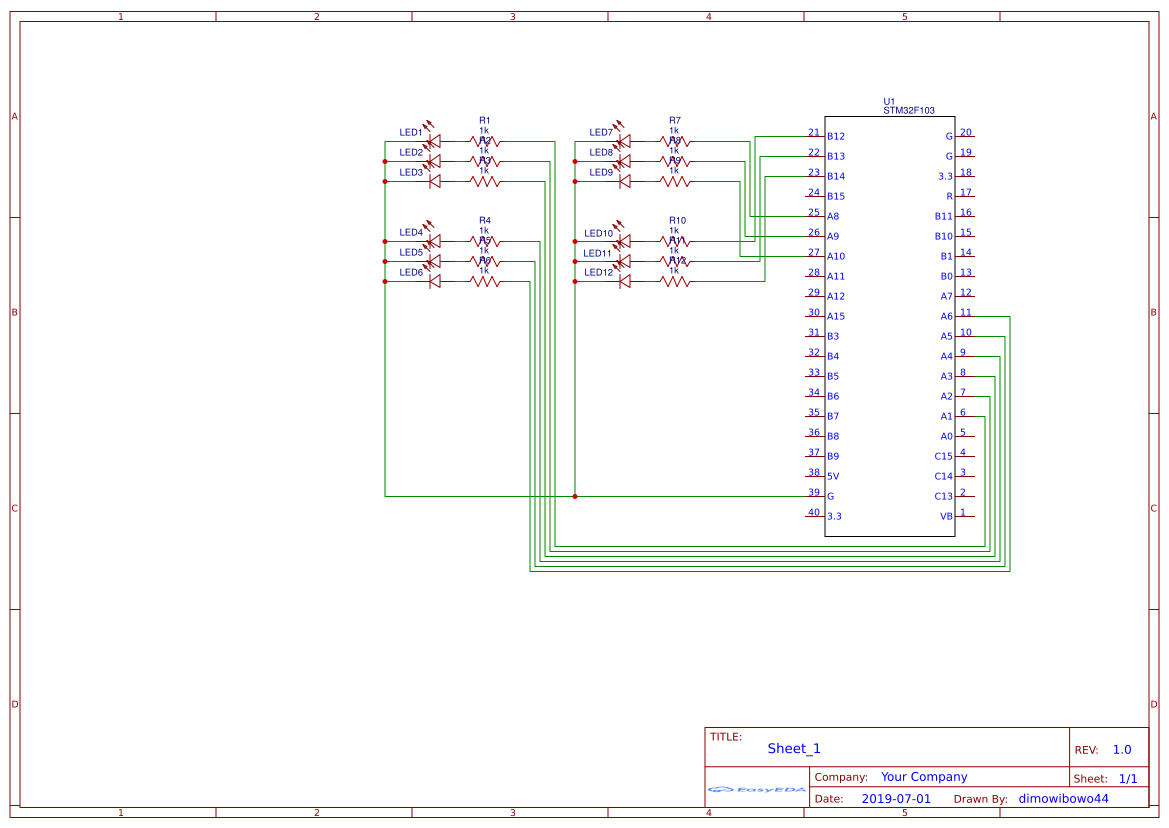
Task: Pick the LED12 diode symbol
Action: [624, 281]
